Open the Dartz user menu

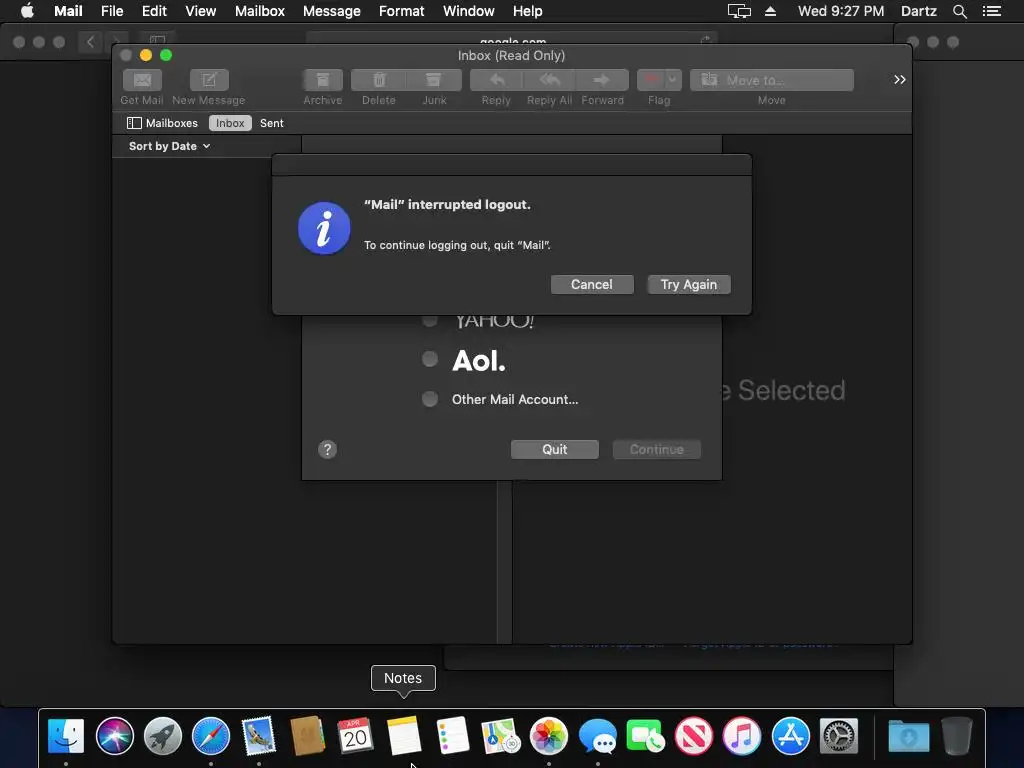919,11
